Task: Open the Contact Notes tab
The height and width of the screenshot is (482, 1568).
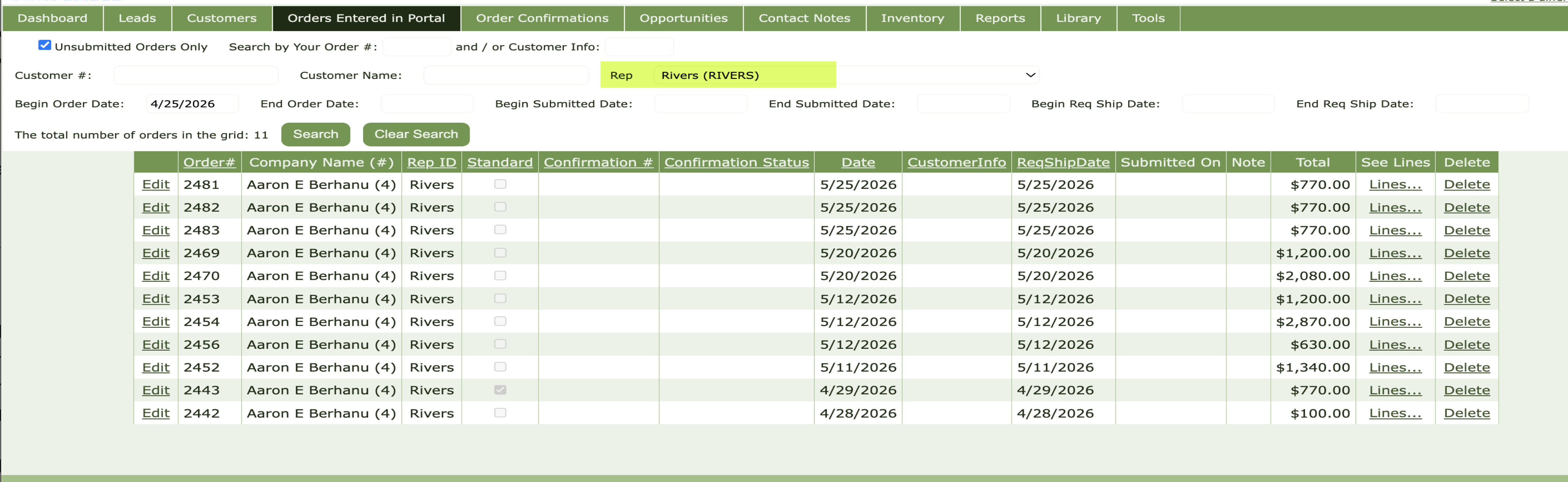Action: [x=804, y=18]
